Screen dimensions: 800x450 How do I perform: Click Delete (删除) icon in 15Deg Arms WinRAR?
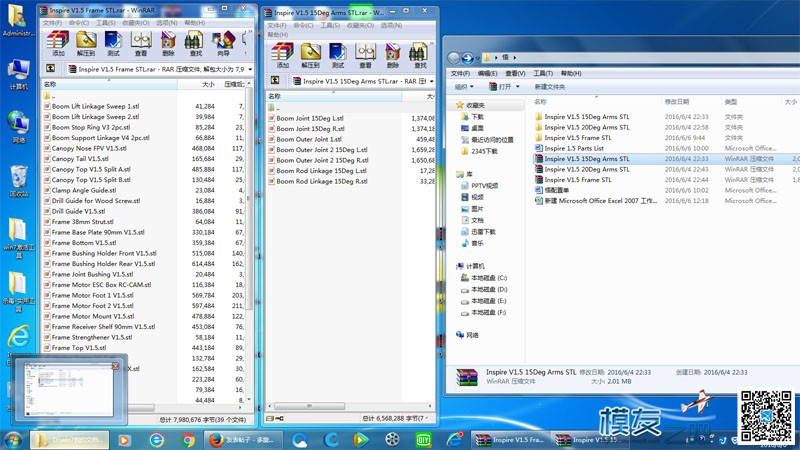(x=392, y=55)
